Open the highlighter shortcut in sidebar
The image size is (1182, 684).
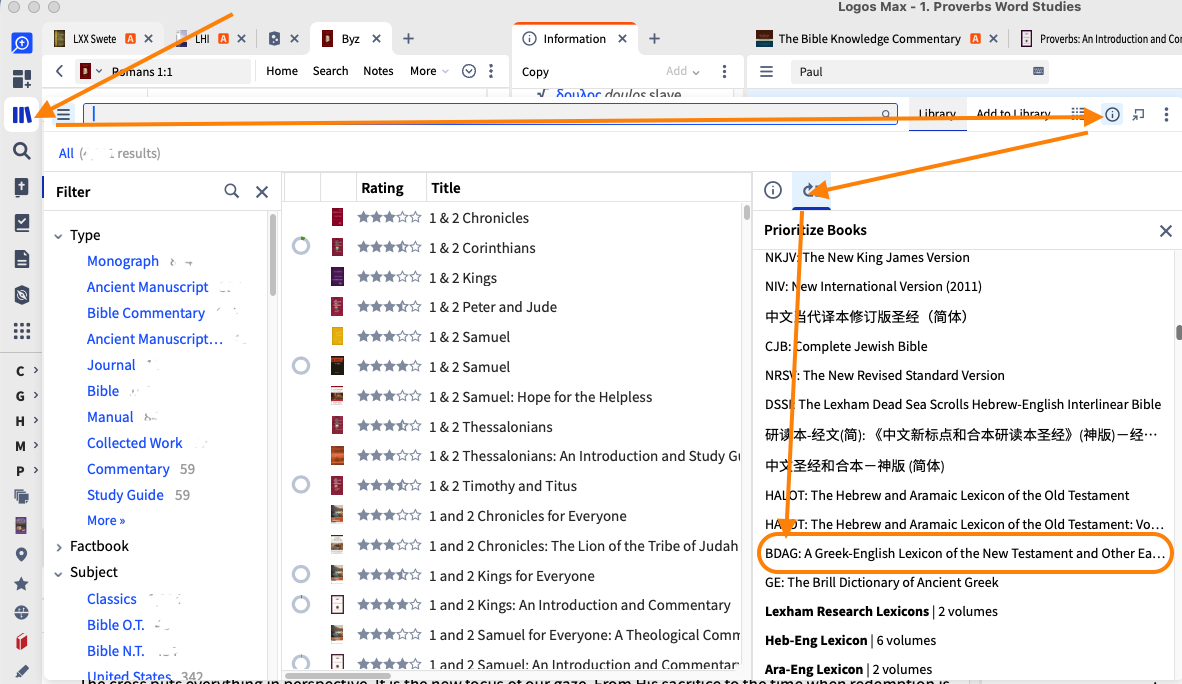21,670
